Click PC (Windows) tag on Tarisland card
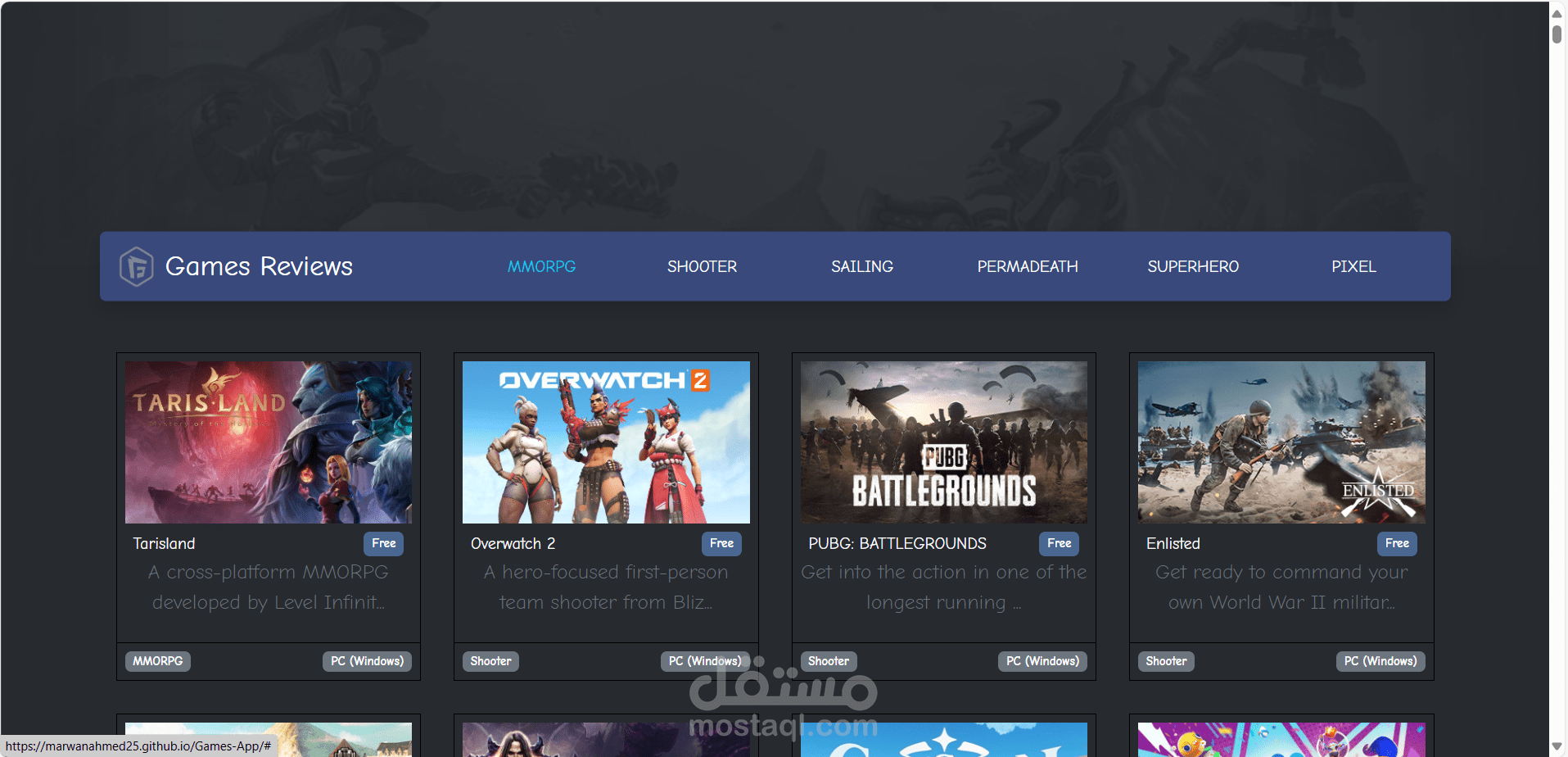This screenshot has height=757, width=1568. (x=367, y=661)
